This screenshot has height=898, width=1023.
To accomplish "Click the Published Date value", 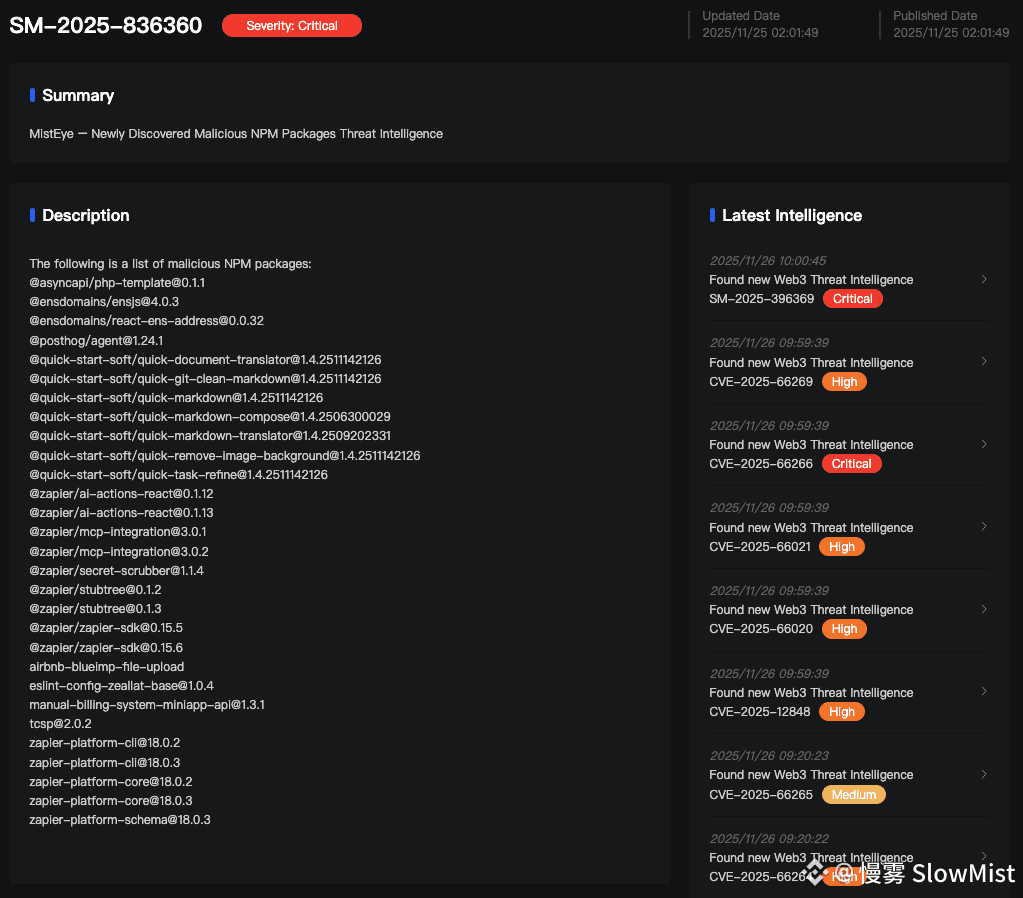I will point(951,33).
